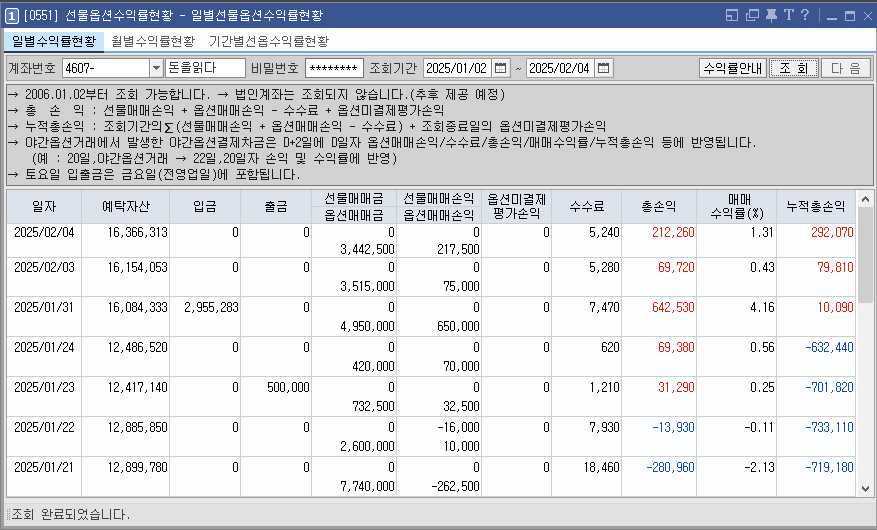Click option profit value 650,000

click(458, 326)
